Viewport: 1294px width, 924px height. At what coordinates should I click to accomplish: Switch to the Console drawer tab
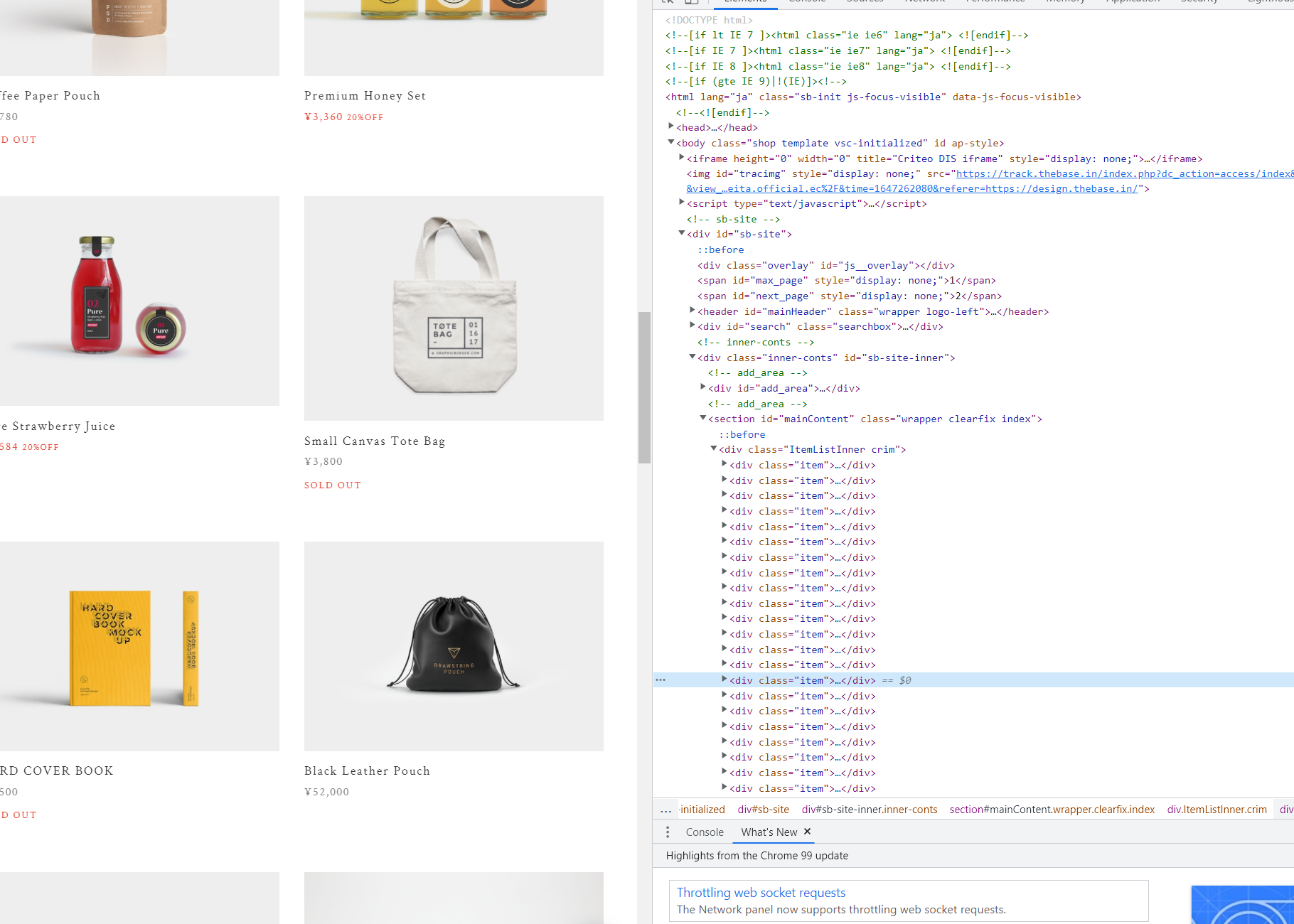click(x=704, y=832)
